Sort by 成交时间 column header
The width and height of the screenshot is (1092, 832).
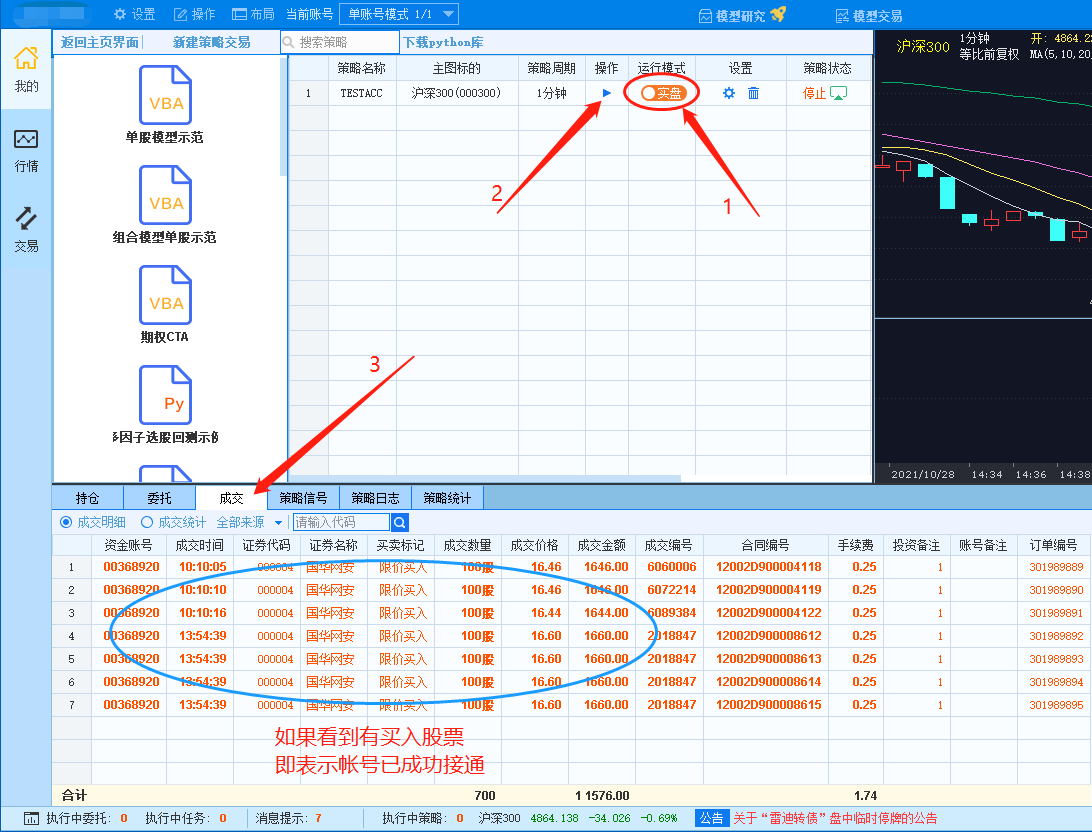tap(200, 545)
